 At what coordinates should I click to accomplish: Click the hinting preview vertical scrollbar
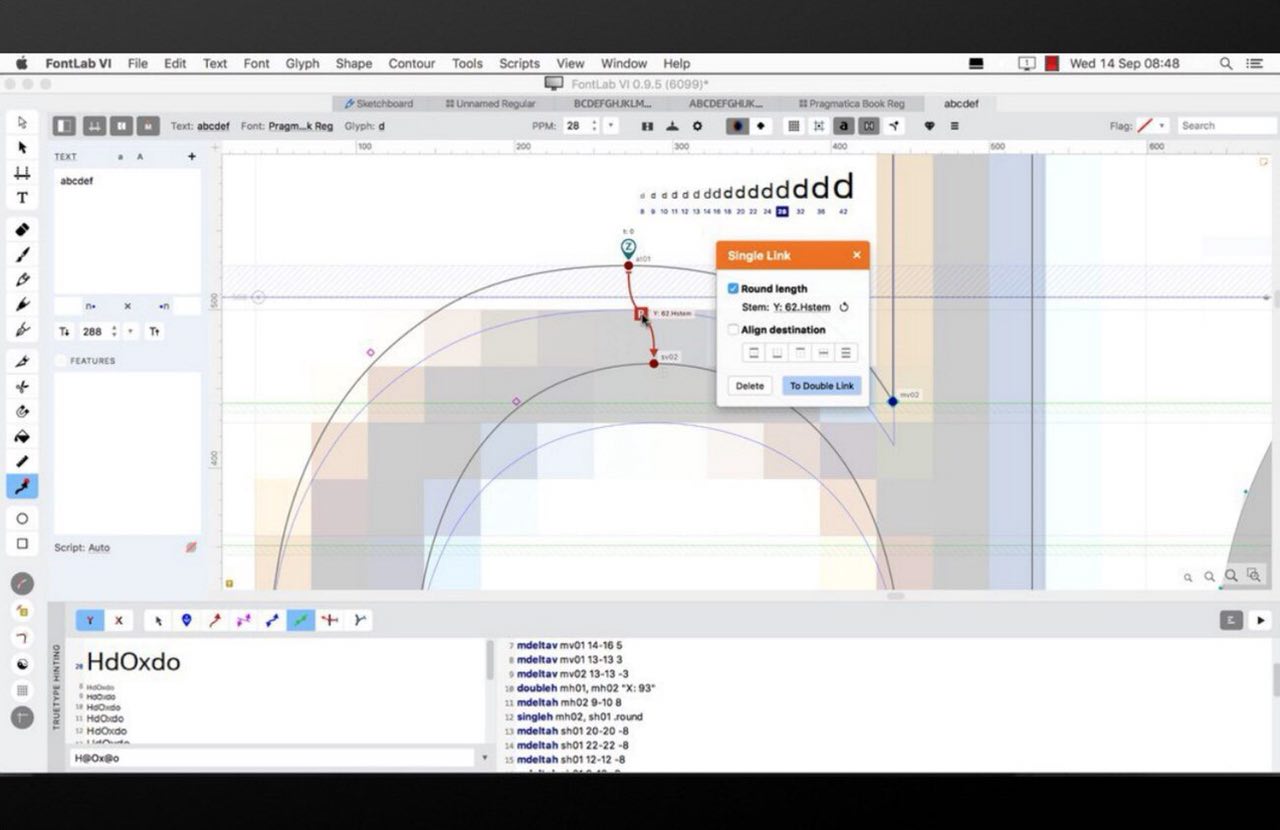point(489,660)
